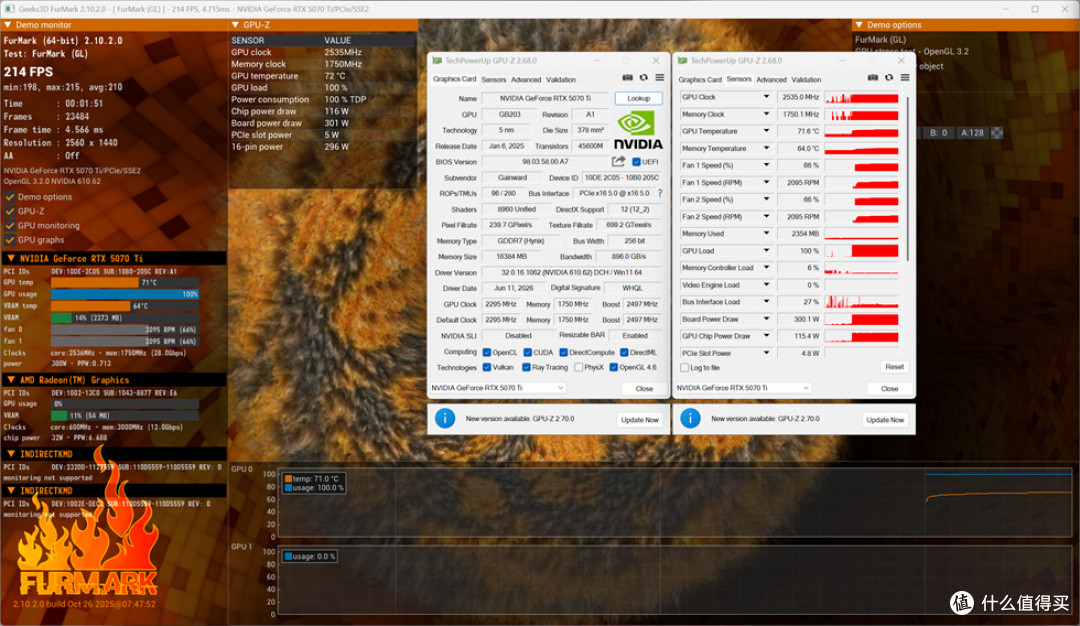Click the Lookup button
Image resolution: width=1080 pixels, height=626 pixels.
coord(638,98)
